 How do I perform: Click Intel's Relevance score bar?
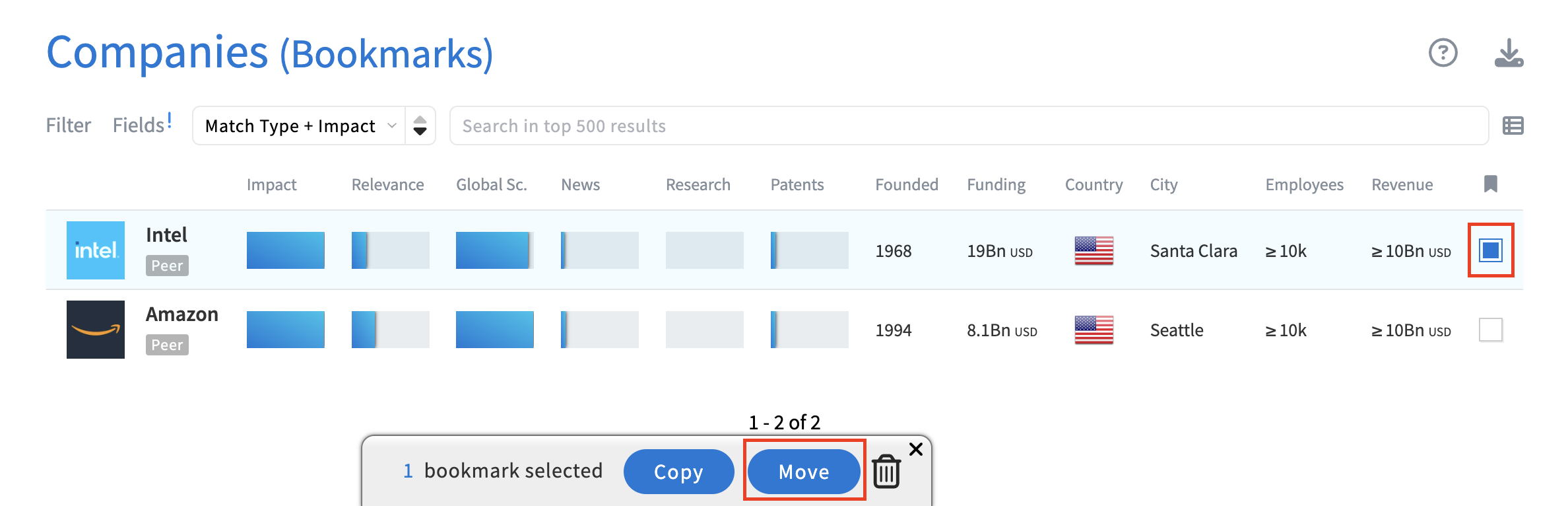coord(391,250)
